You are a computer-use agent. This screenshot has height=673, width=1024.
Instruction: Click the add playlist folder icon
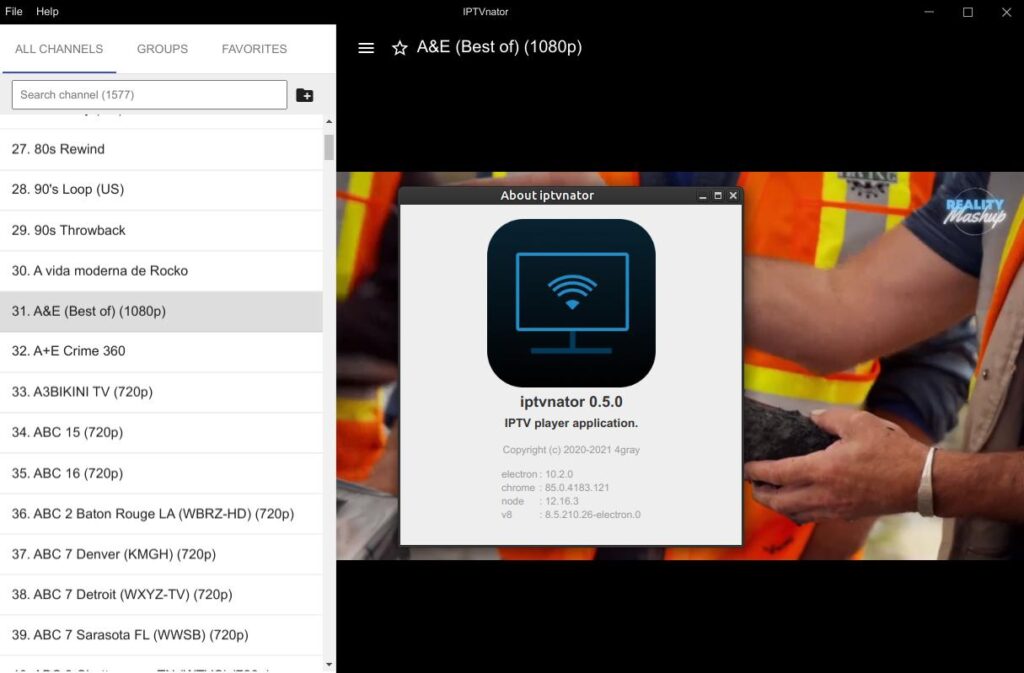(x=305, y=95)
